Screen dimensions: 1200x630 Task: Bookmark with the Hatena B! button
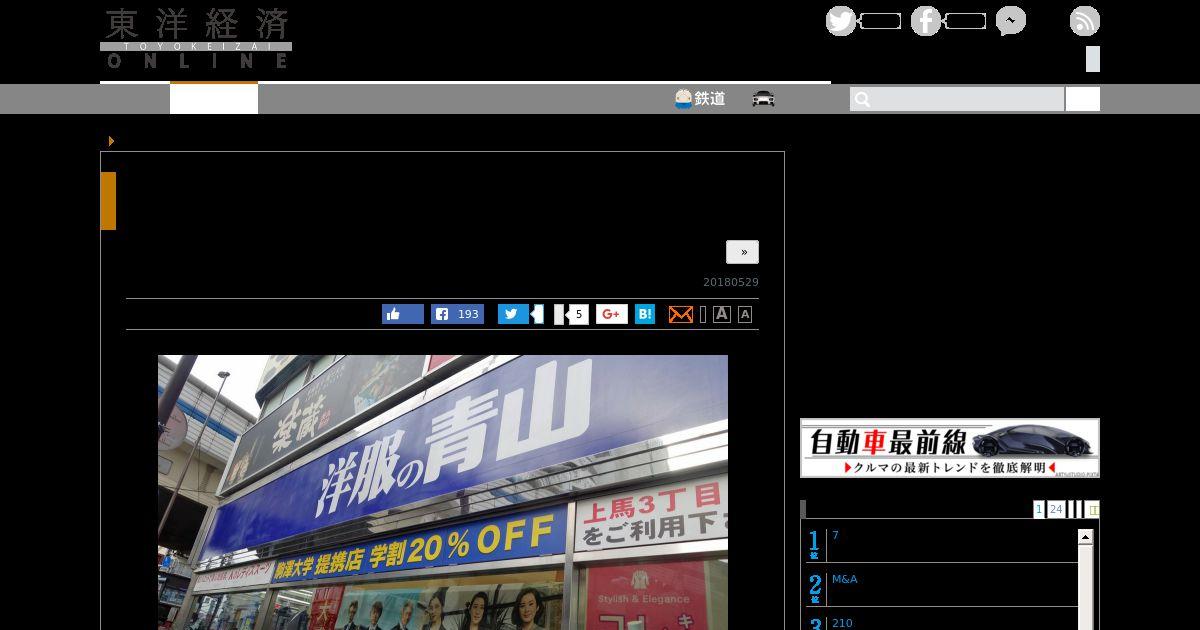coord(645,314)
